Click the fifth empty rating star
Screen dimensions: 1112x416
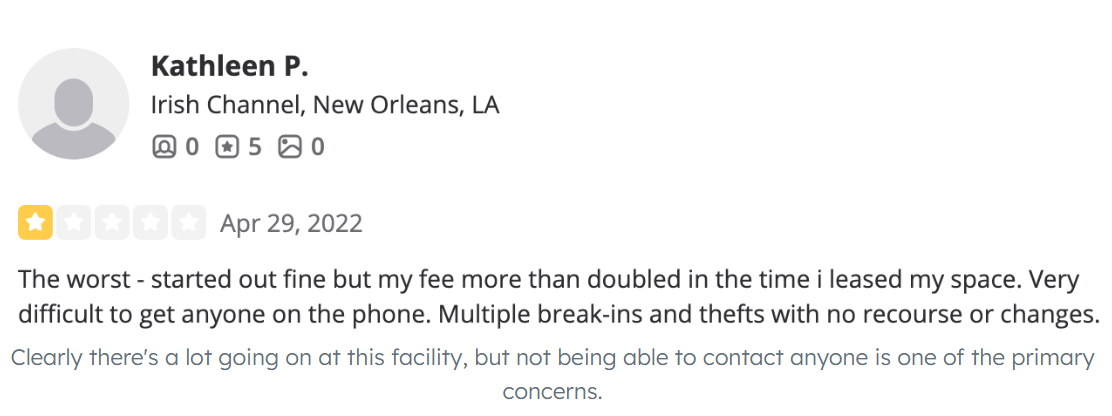(x=189, y=223)
